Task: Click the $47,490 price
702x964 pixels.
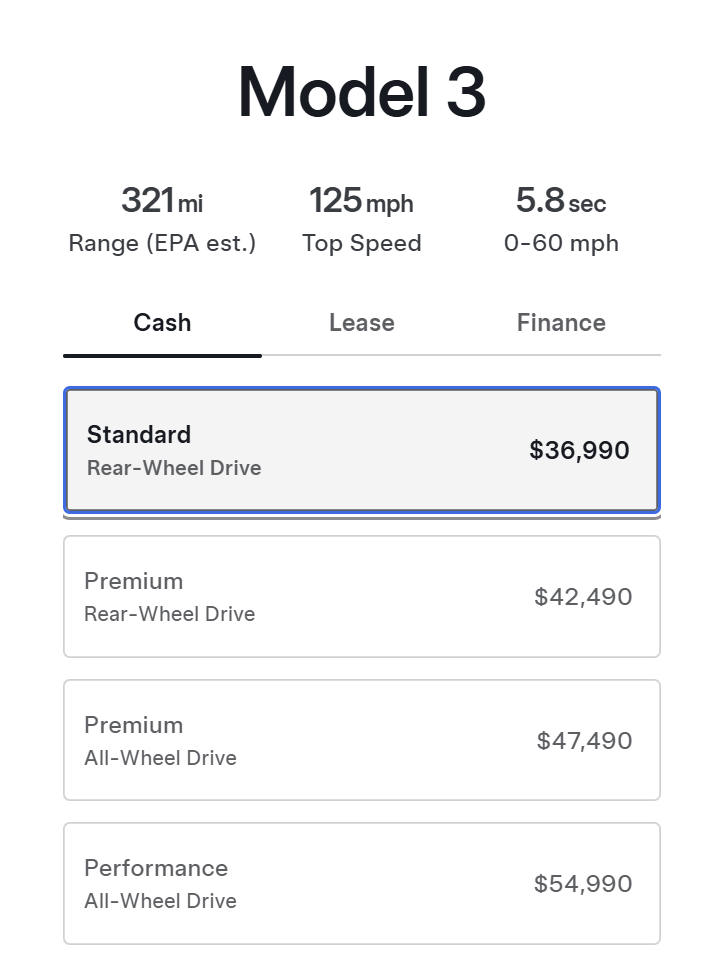Action: (x=584, y=741)
